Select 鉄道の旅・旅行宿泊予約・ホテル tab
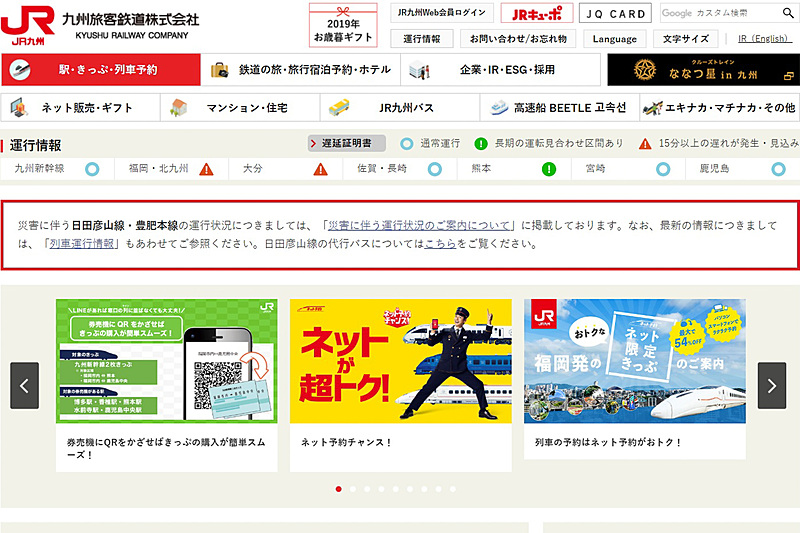This screenshot has height=533, width=800. (301, 69)
